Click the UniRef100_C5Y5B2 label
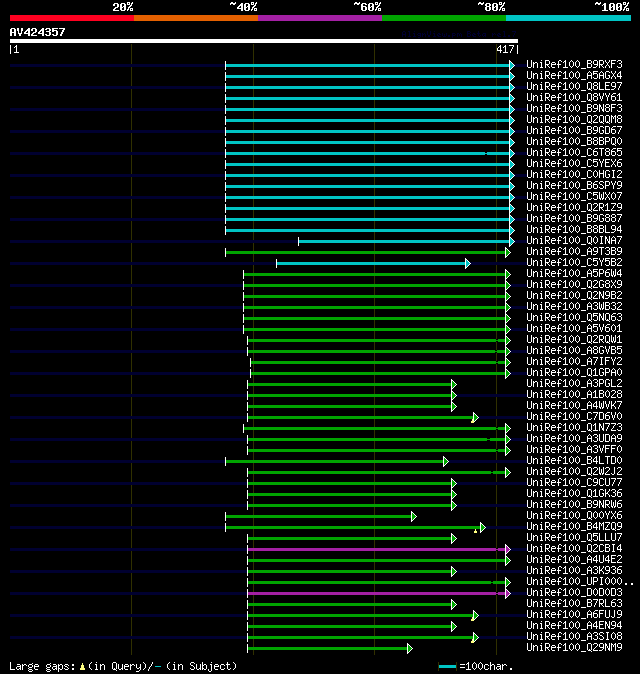 tap(574, 263)
